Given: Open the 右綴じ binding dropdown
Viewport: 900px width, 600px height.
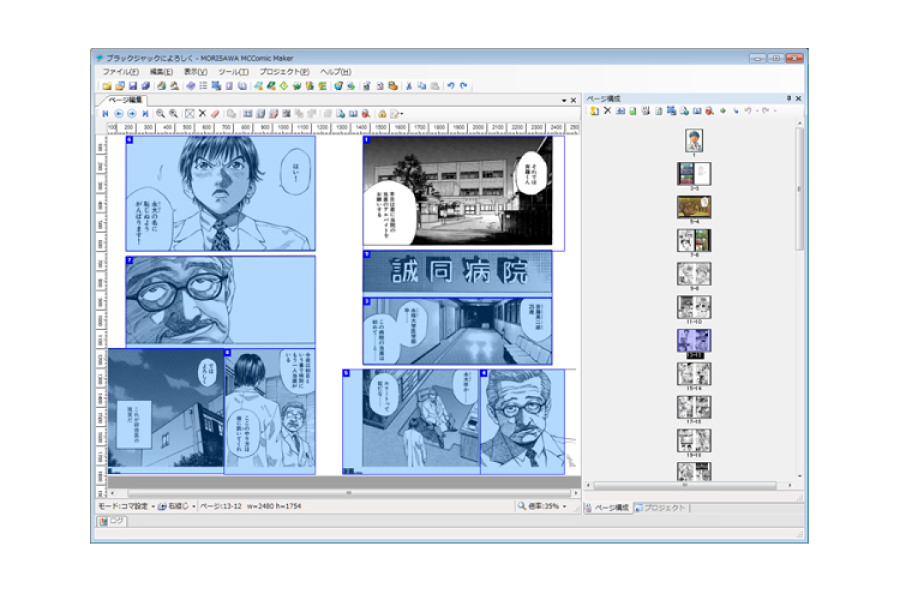Looking at the screenshot, I should pos(177,506).
